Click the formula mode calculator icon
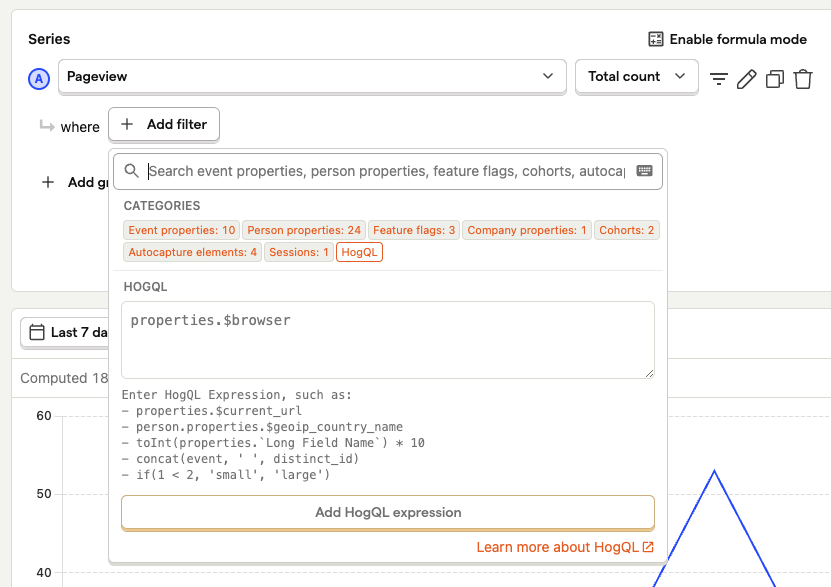Screen dimensions: 831x587 (x=656, y=39)
